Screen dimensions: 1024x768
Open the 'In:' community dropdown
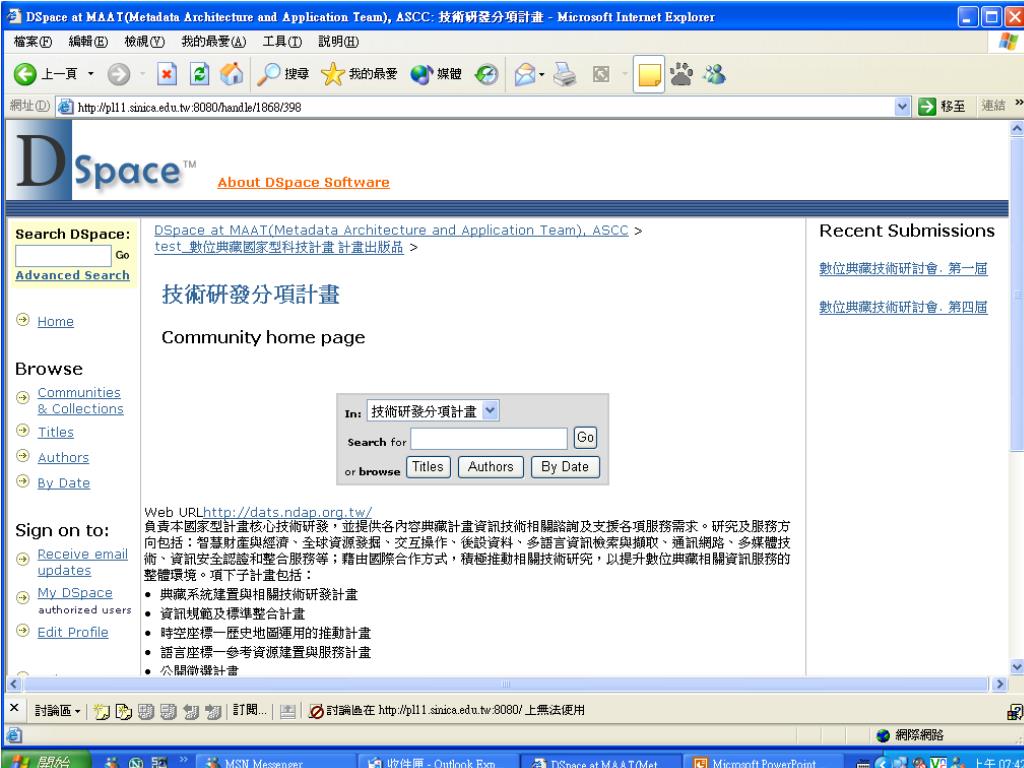coord(433,411)
